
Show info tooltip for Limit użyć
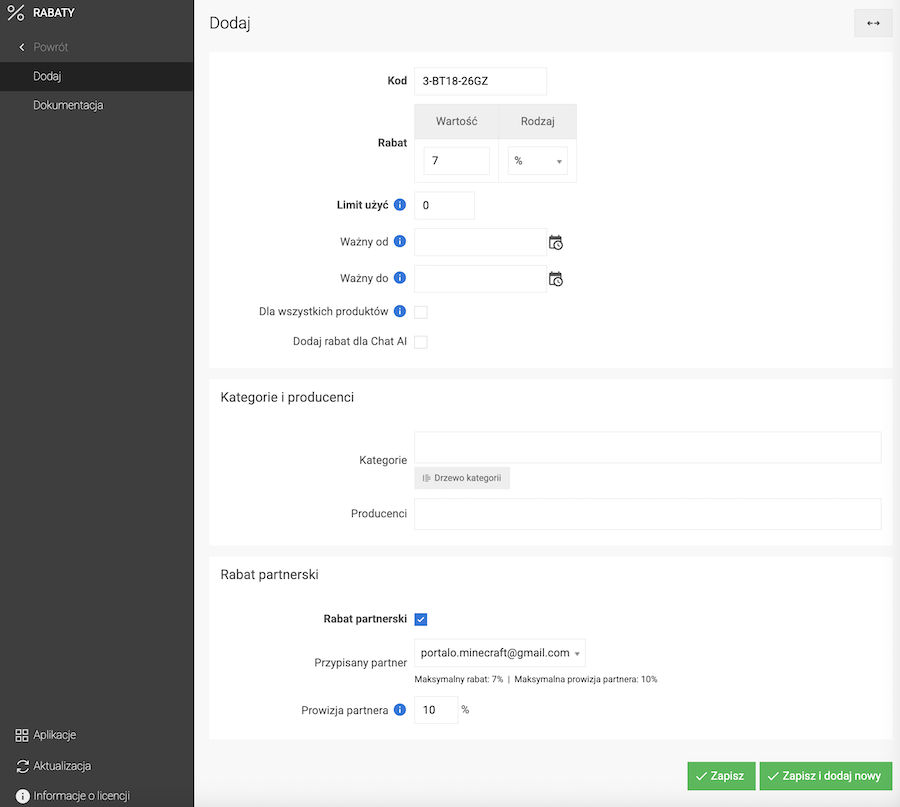click(400, 205)
